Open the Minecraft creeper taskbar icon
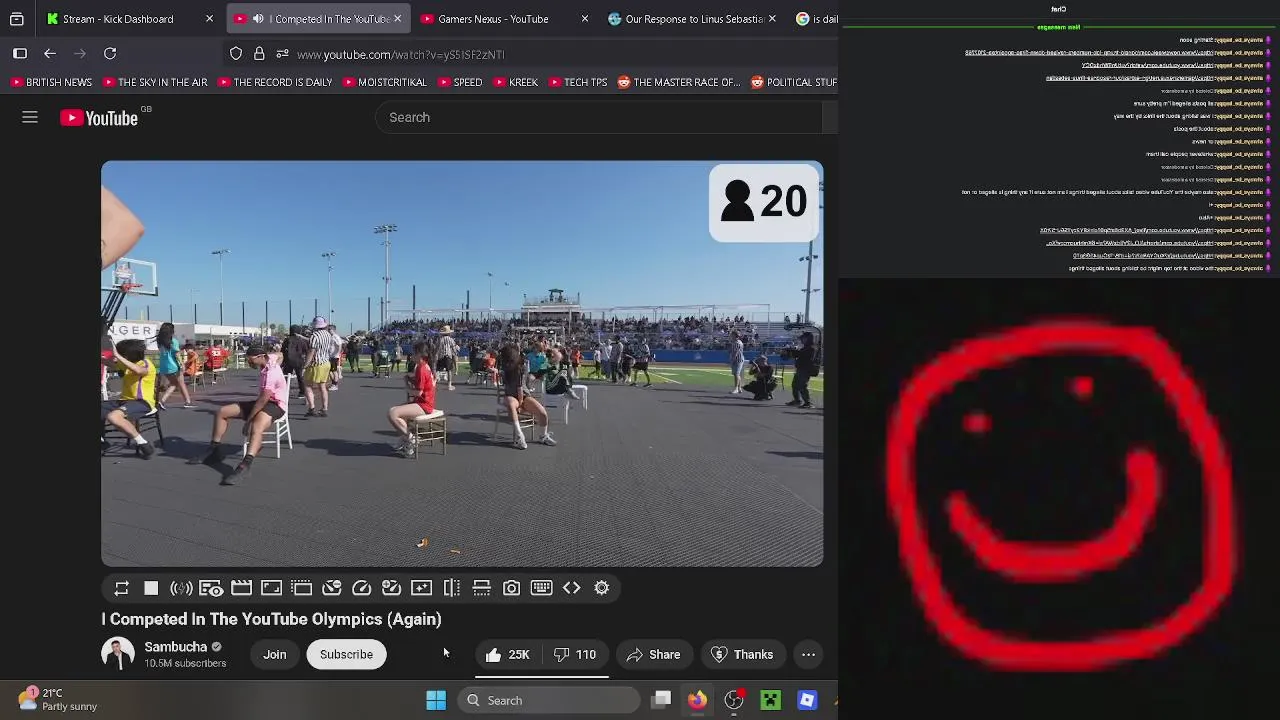Screen dimensions: 1280x720 point(770,700)
